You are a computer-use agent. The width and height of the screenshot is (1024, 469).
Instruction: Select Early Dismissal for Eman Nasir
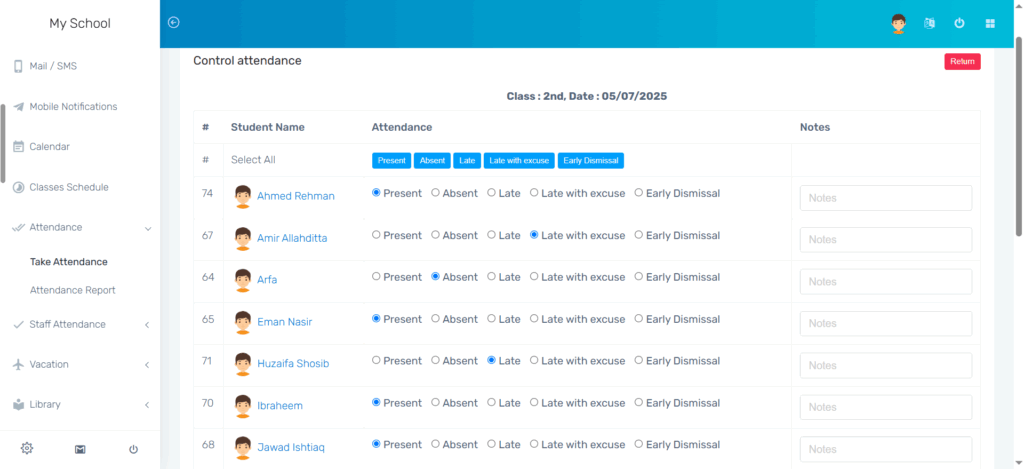[639, 319]
